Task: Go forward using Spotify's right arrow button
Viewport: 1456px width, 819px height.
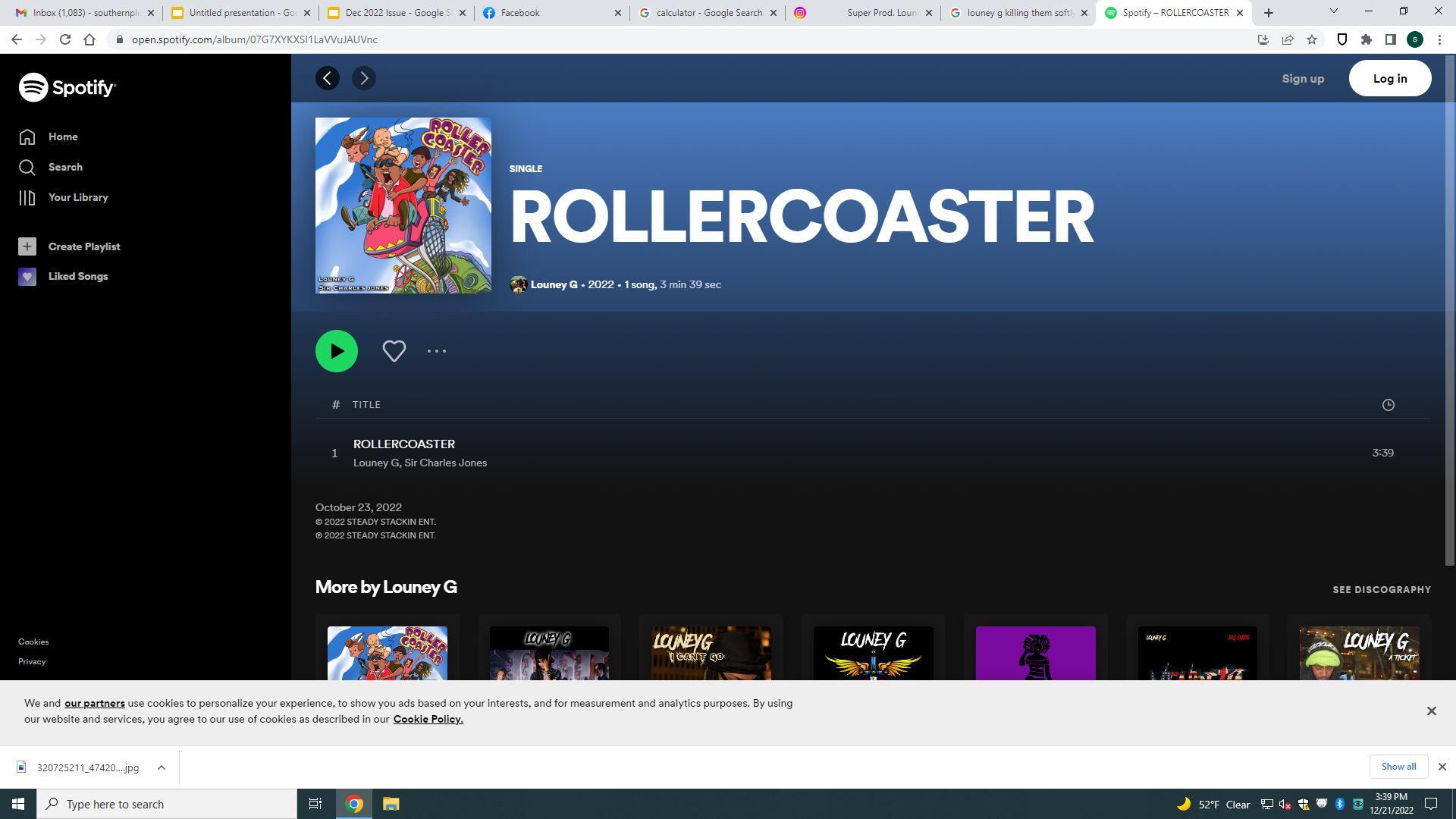Action: pyautogui.click(x=363, y=78)
